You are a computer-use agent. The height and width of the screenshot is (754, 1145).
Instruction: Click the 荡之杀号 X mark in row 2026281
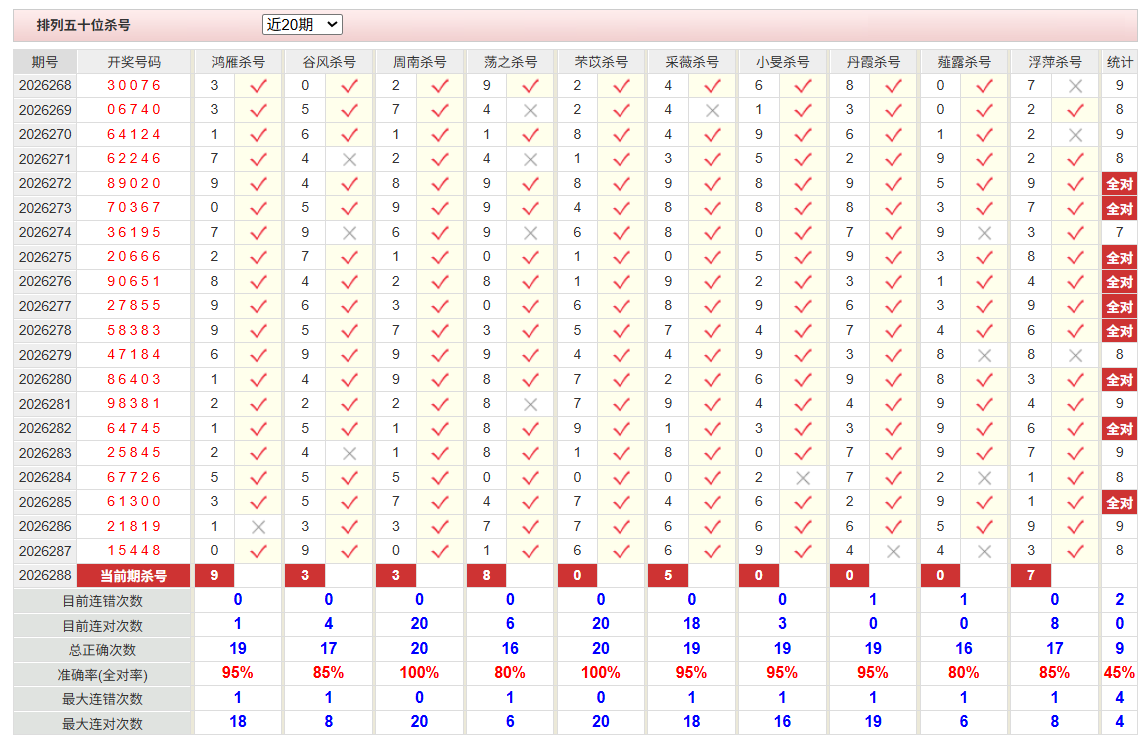click(531, 404)
